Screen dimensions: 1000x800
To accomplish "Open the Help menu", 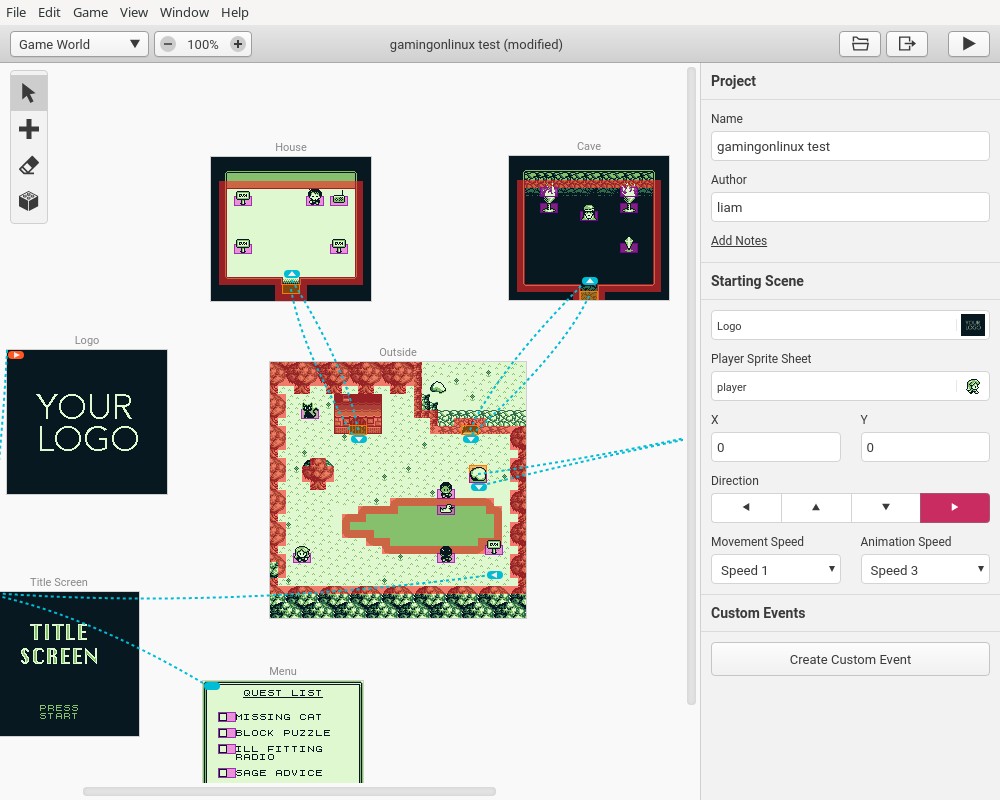I will (x=235, y=12).
